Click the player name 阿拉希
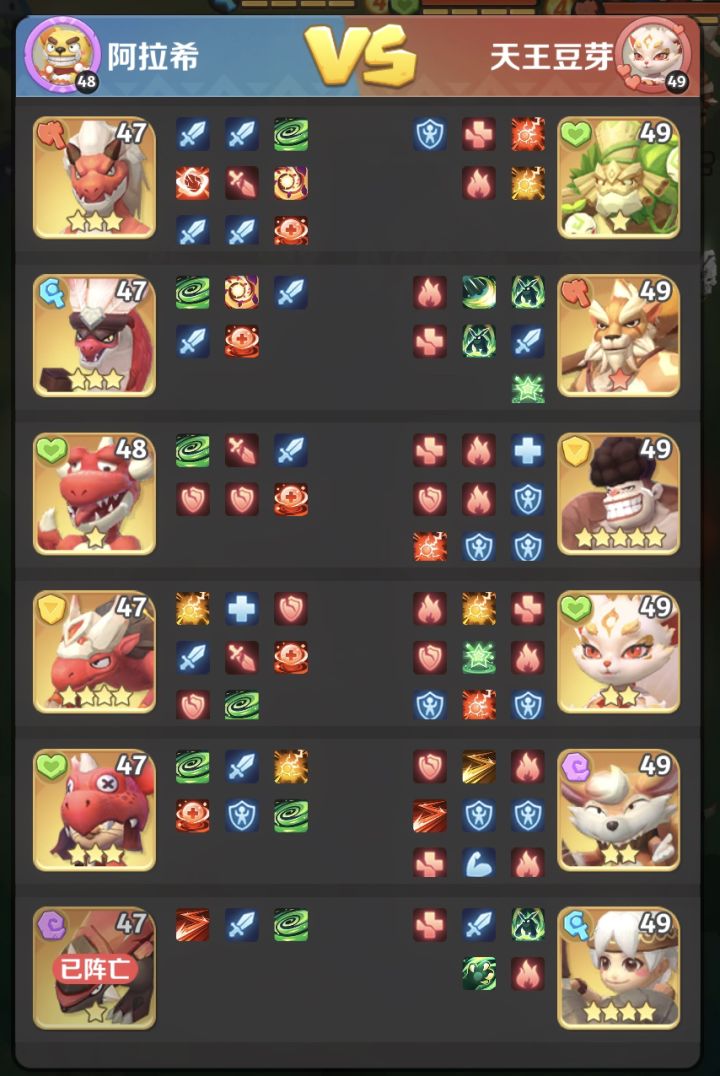720x1076 pixels. pos(154,56)
